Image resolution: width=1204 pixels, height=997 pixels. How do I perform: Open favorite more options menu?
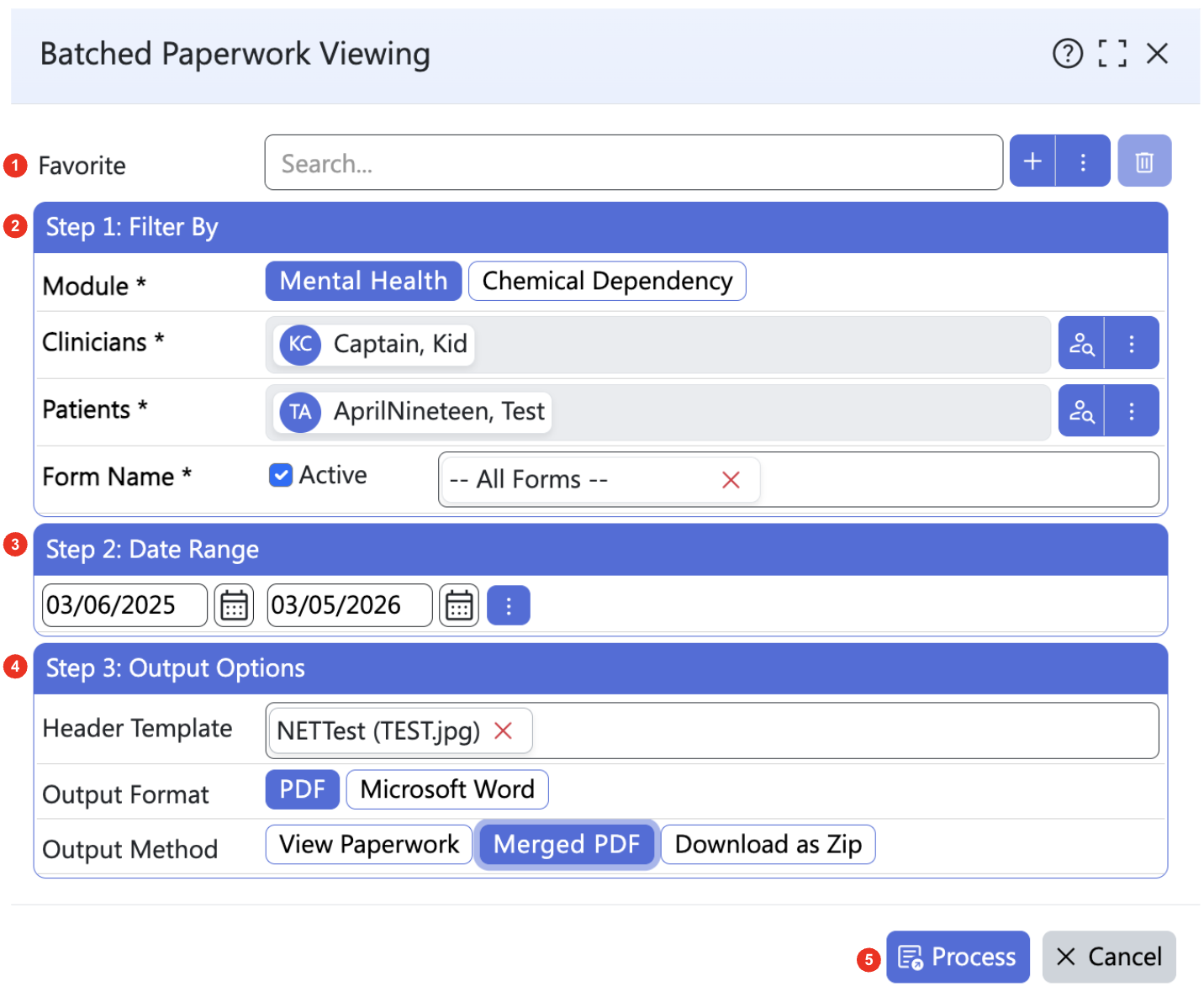(x=1083, y=161)
